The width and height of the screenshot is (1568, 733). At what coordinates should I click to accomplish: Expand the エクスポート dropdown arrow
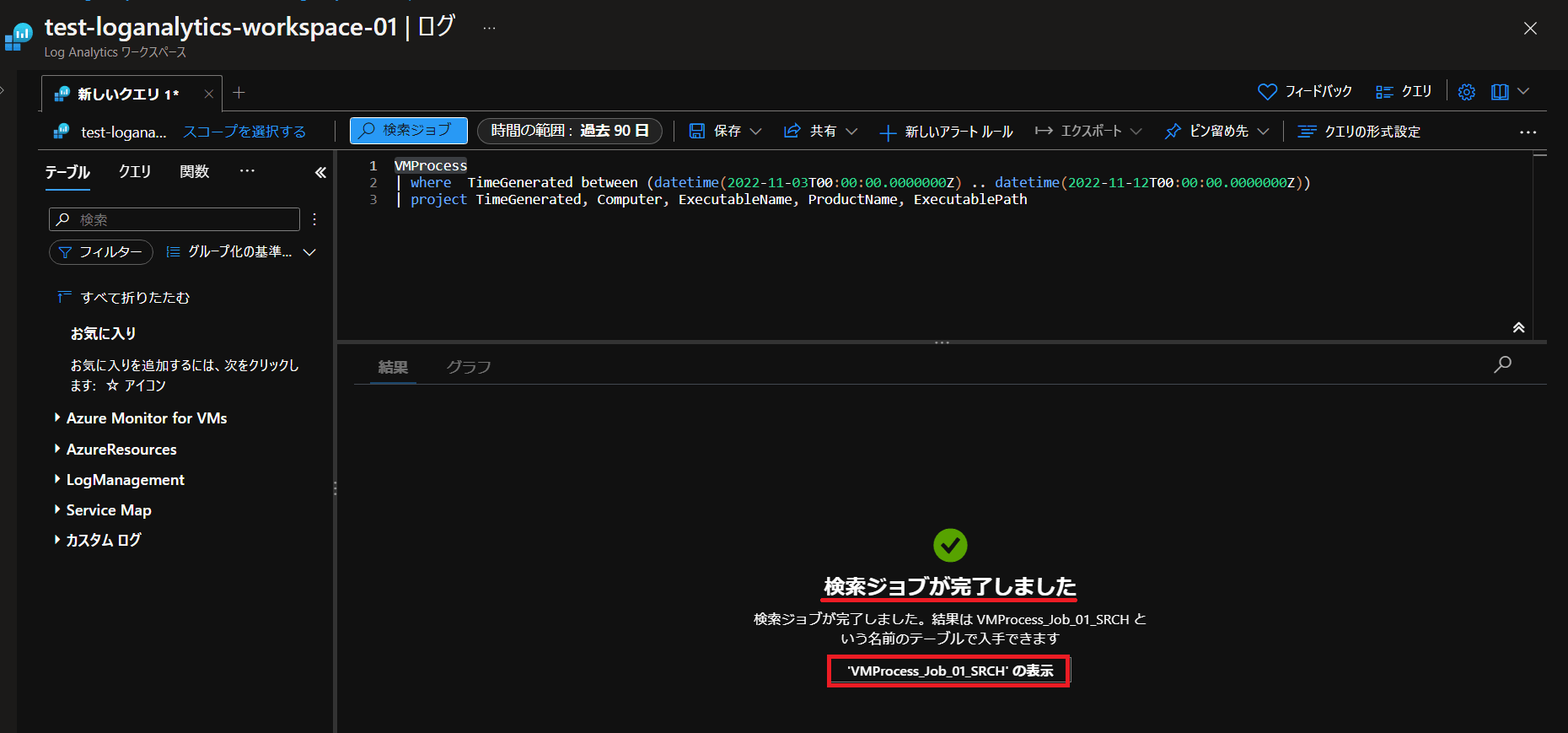(x=1136, y=132)
